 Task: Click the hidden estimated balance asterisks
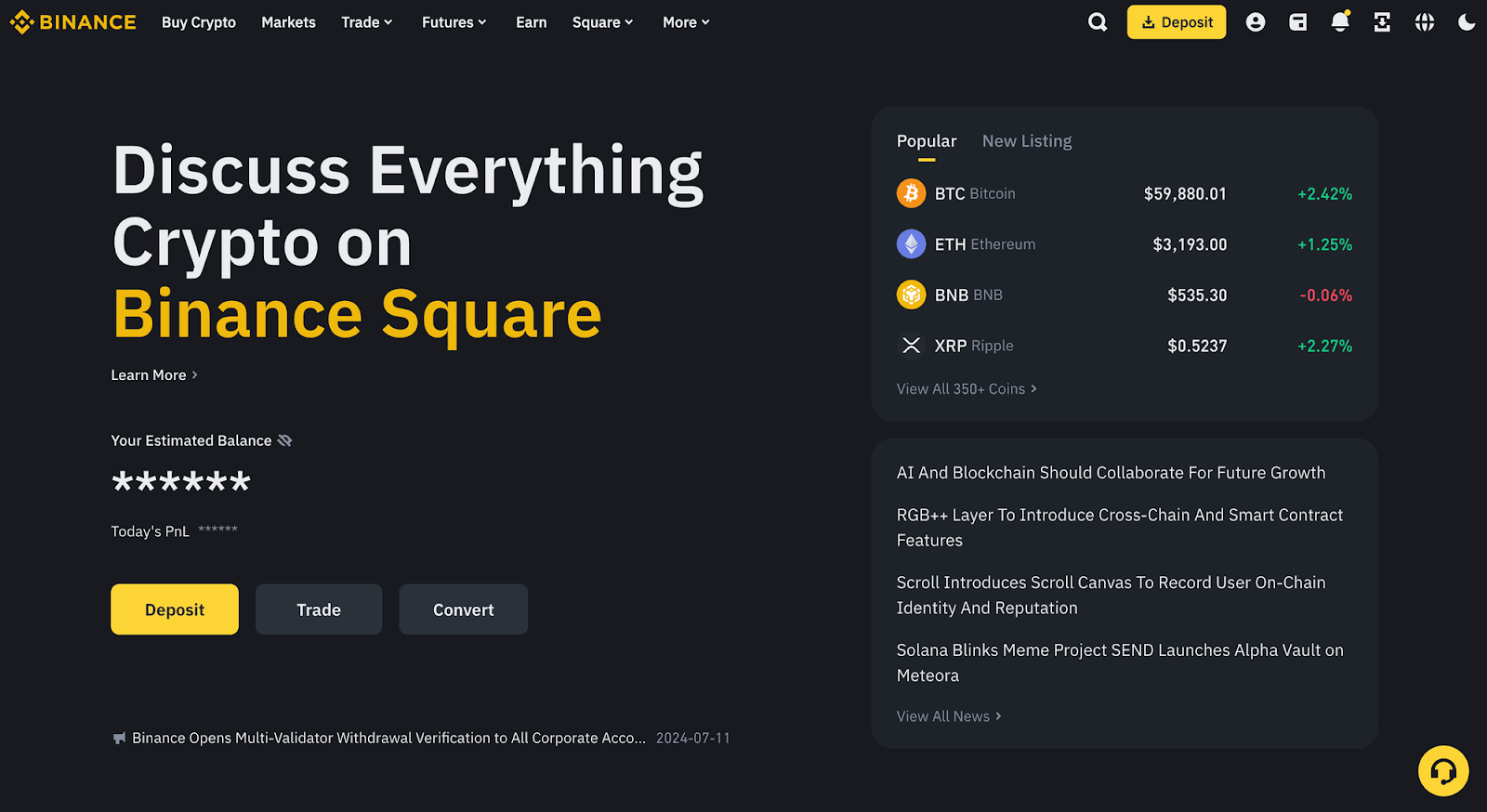pos(181,481)
